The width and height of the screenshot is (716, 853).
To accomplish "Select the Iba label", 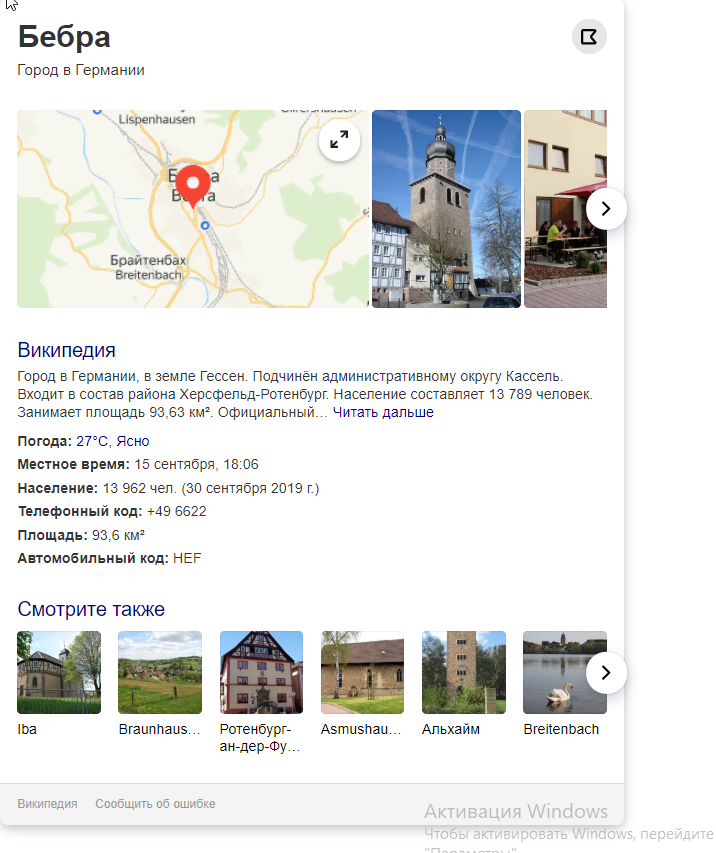I will pyautogui.click(x=27, y=730).
